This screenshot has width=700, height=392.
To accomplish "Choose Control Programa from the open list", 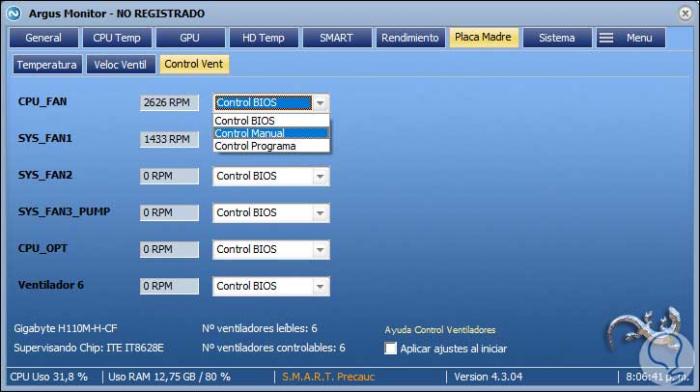I will 271,146.
